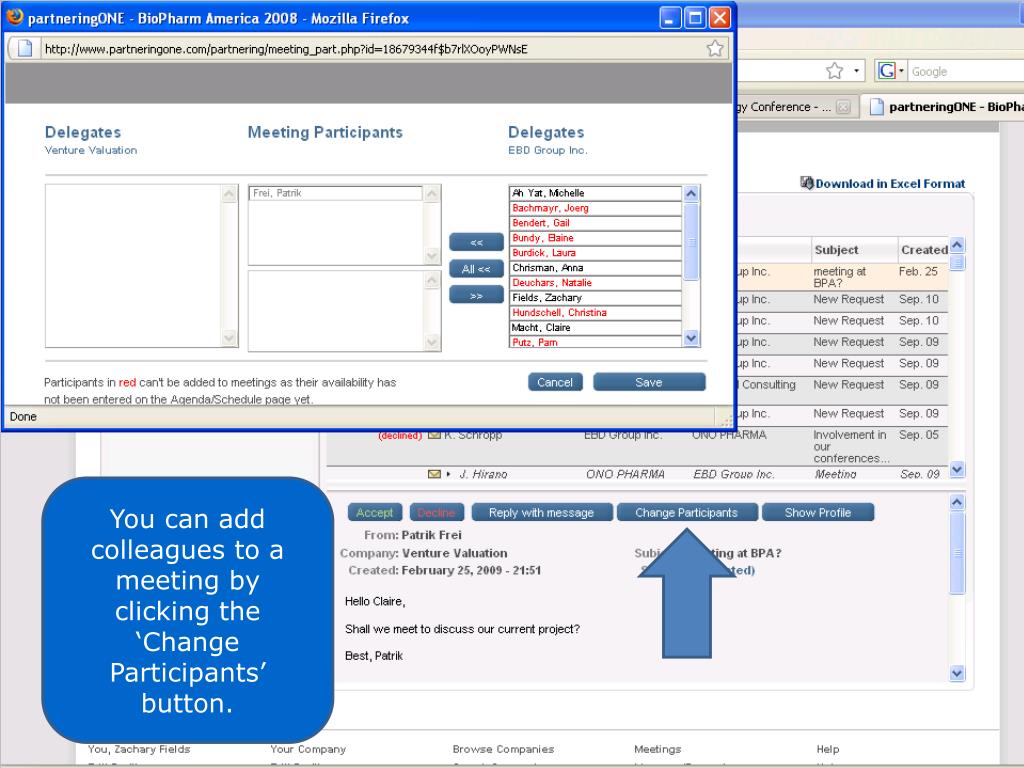Select delegate Ah Yat, Michelle
The image size is (1024, 768).
tap(595, 193)
